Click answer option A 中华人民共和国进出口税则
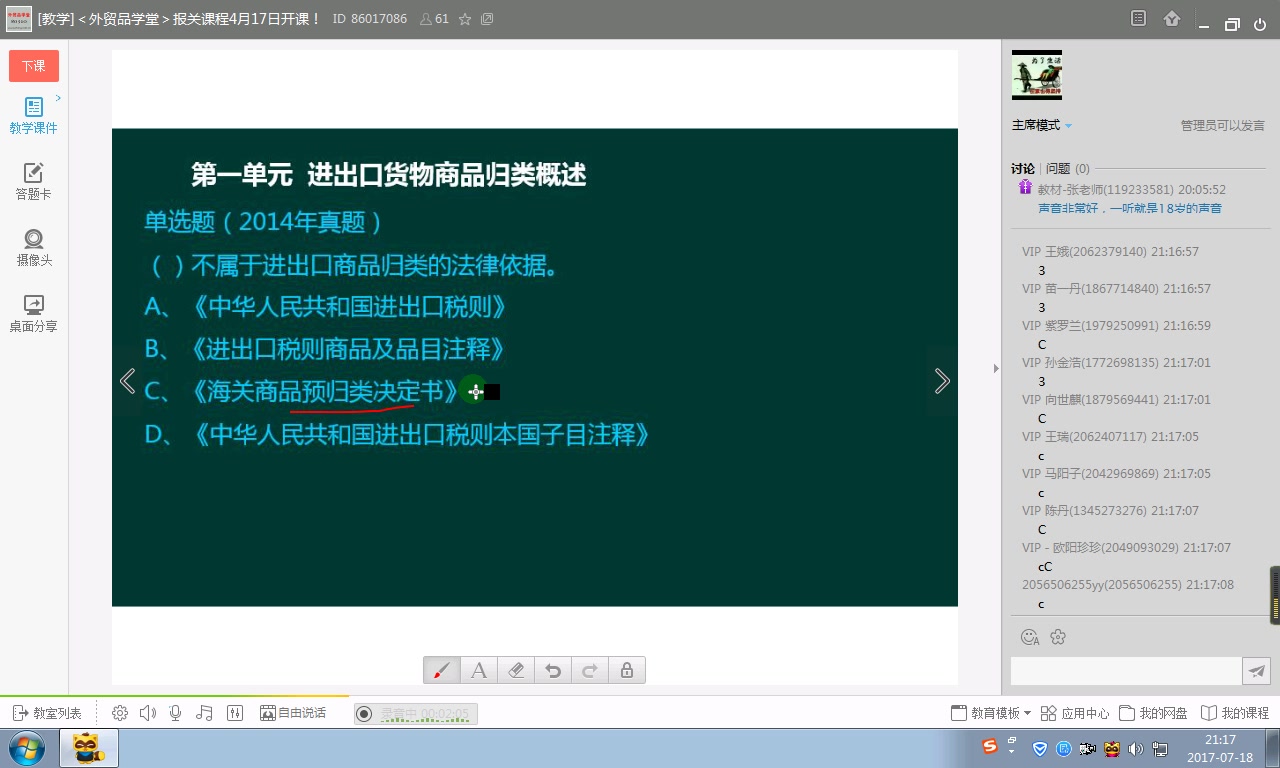1280x768 pixels. [x=326, y=307]
